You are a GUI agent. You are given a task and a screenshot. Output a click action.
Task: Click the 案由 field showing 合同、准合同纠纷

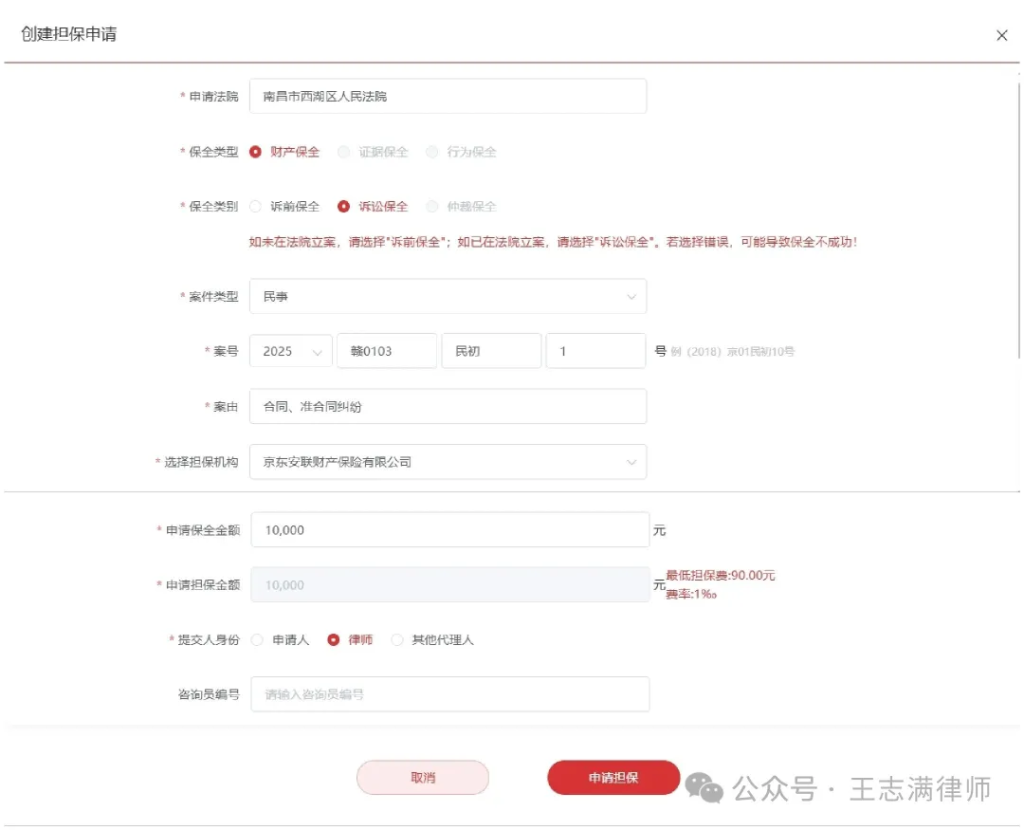(448, 406)
